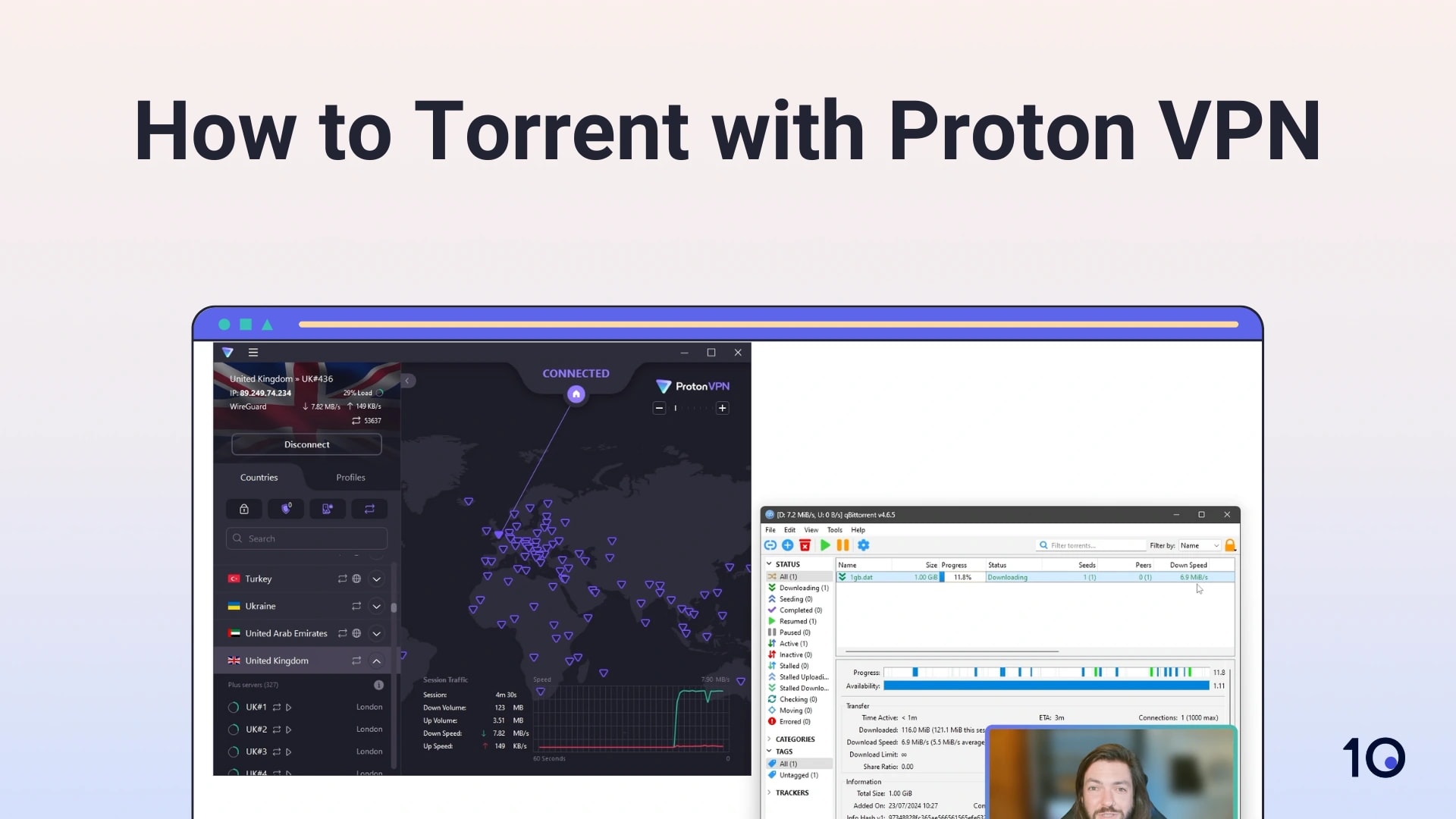The width and height of the screenshot is (1456, 819).
Task: Collapse the Proton VPN sidebar arrow
Action: click(x=407, y=381)
